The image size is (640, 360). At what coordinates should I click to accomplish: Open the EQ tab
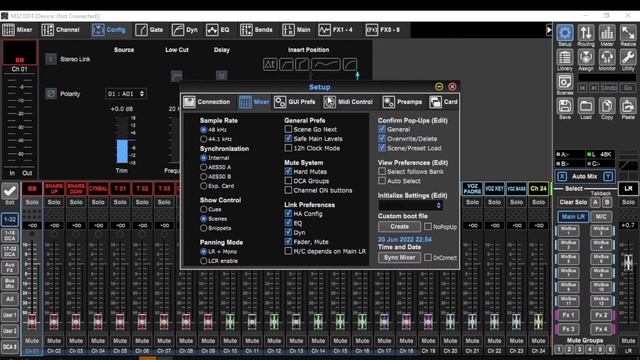pos(218,30)
